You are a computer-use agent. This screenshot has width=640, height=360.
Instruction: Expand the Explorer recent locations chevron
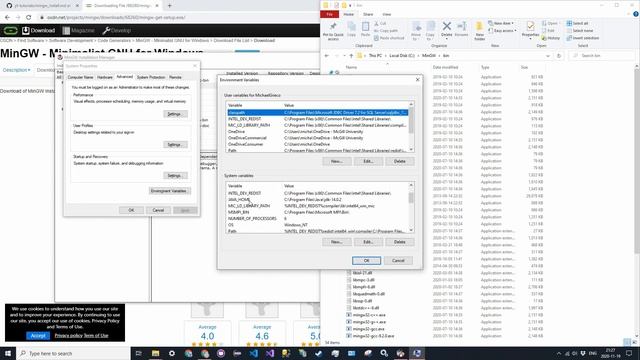click(344, 56)
